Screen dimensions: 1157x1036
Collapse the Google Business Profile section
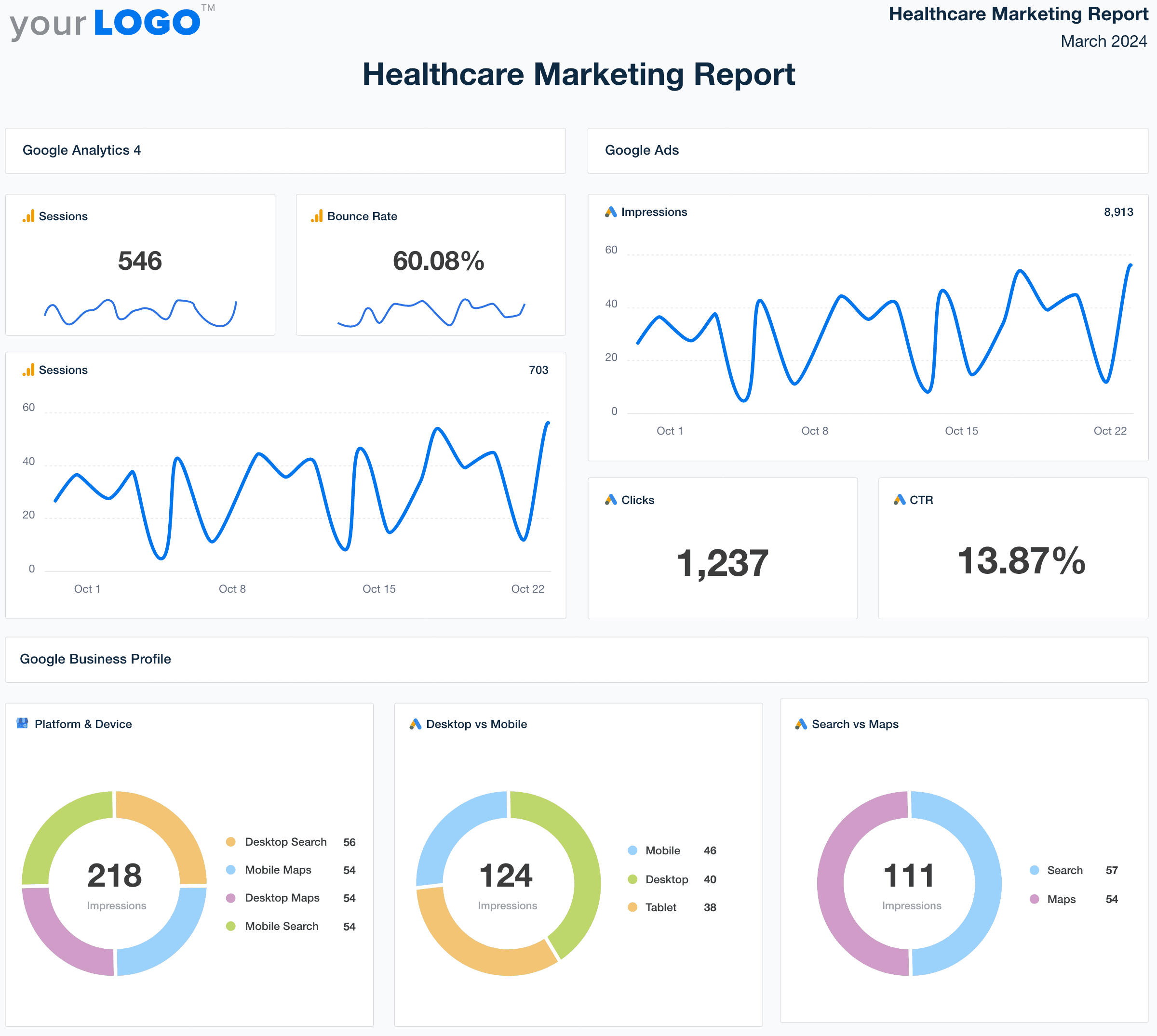point(95,659)
